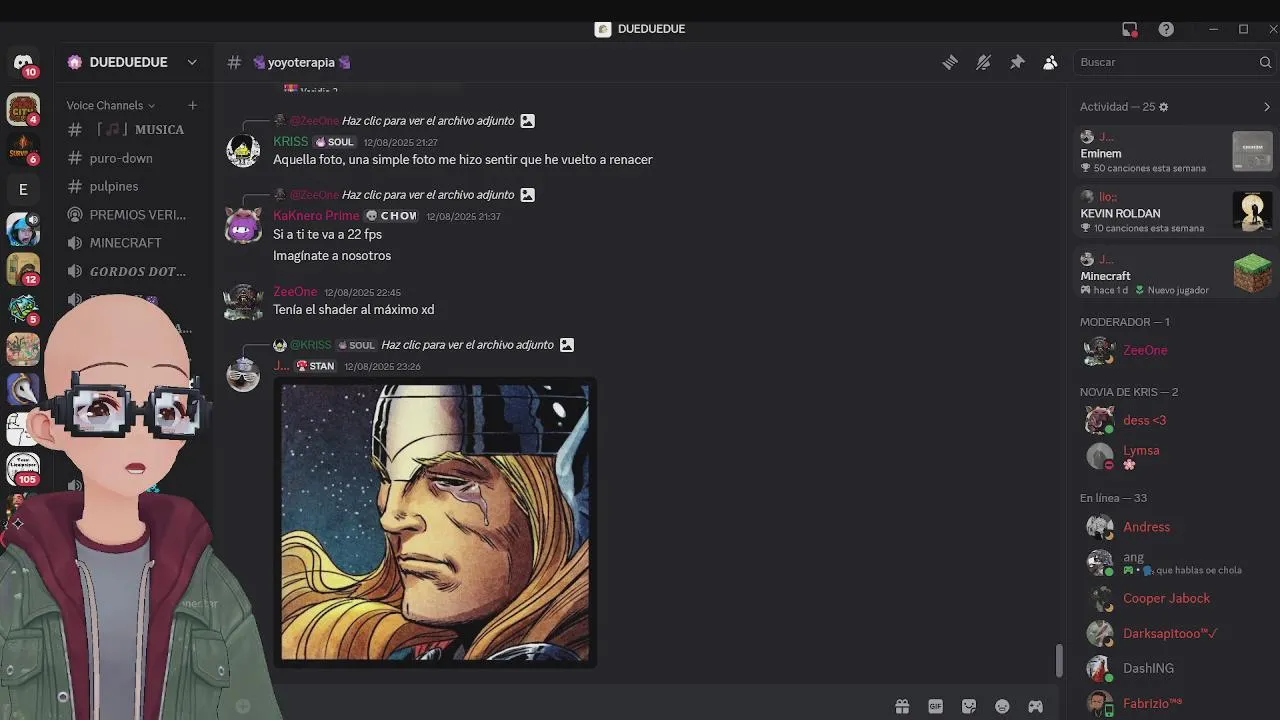Click KaKnero Prime's purple avatar

coord(243,225)
